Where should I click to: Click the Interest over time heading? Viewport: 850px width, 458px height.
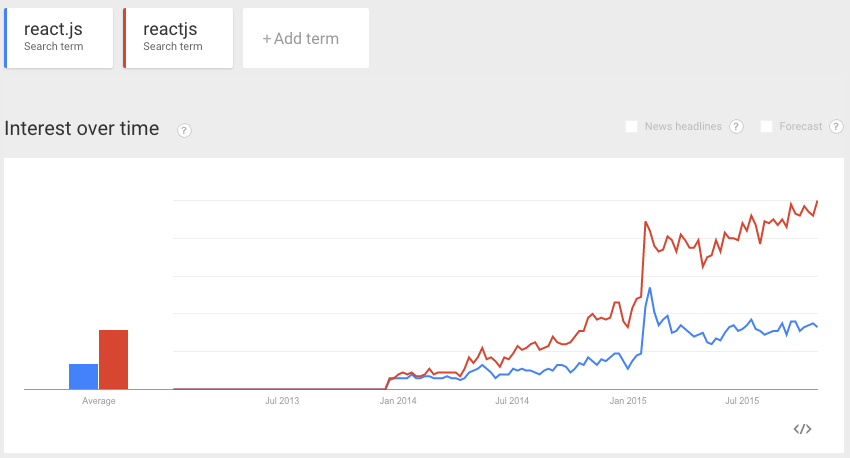[x=82, y=128]
